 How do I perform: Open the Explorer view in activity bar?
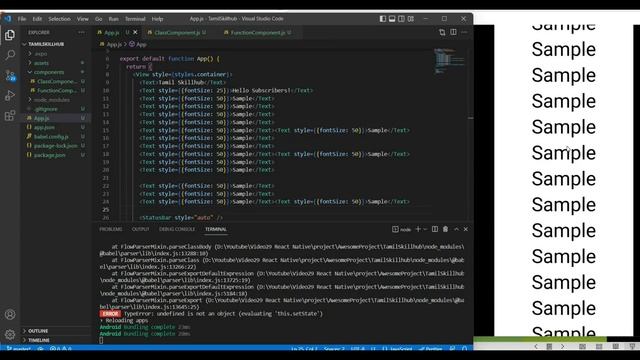pos(10,35)
